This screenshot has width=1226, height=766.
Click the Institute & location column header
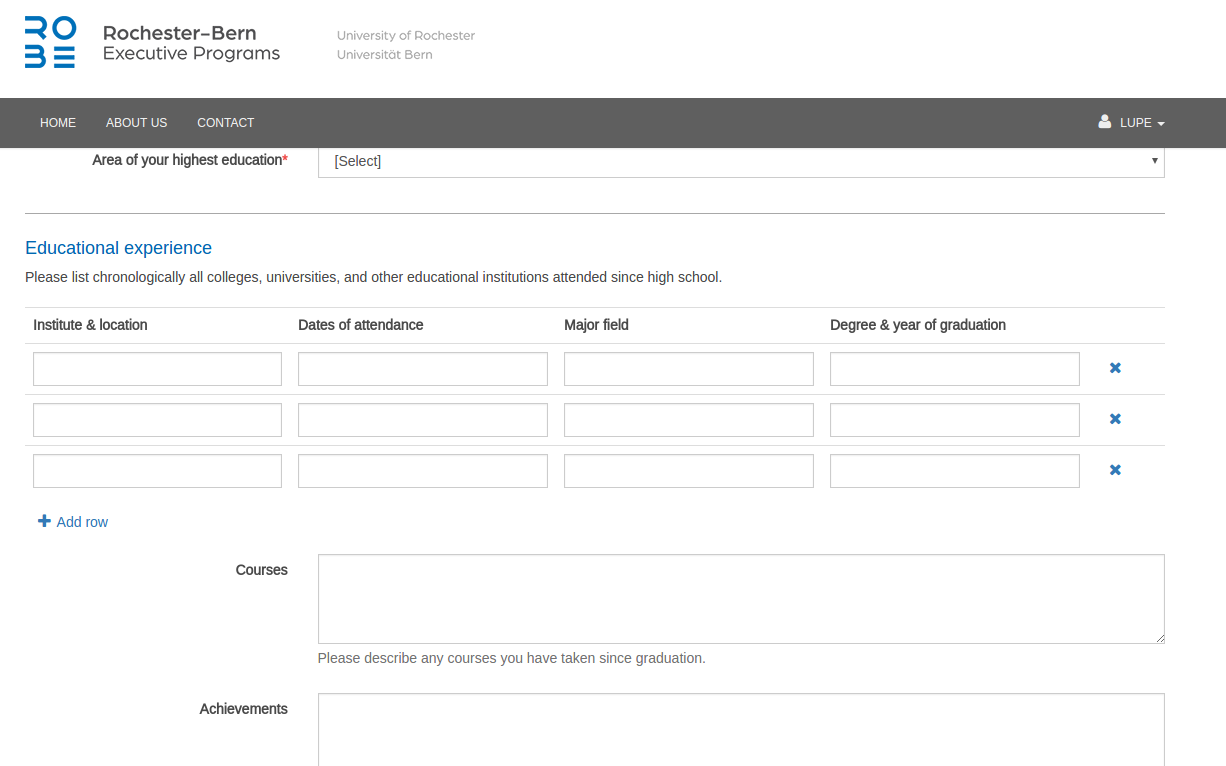(90, 325)
